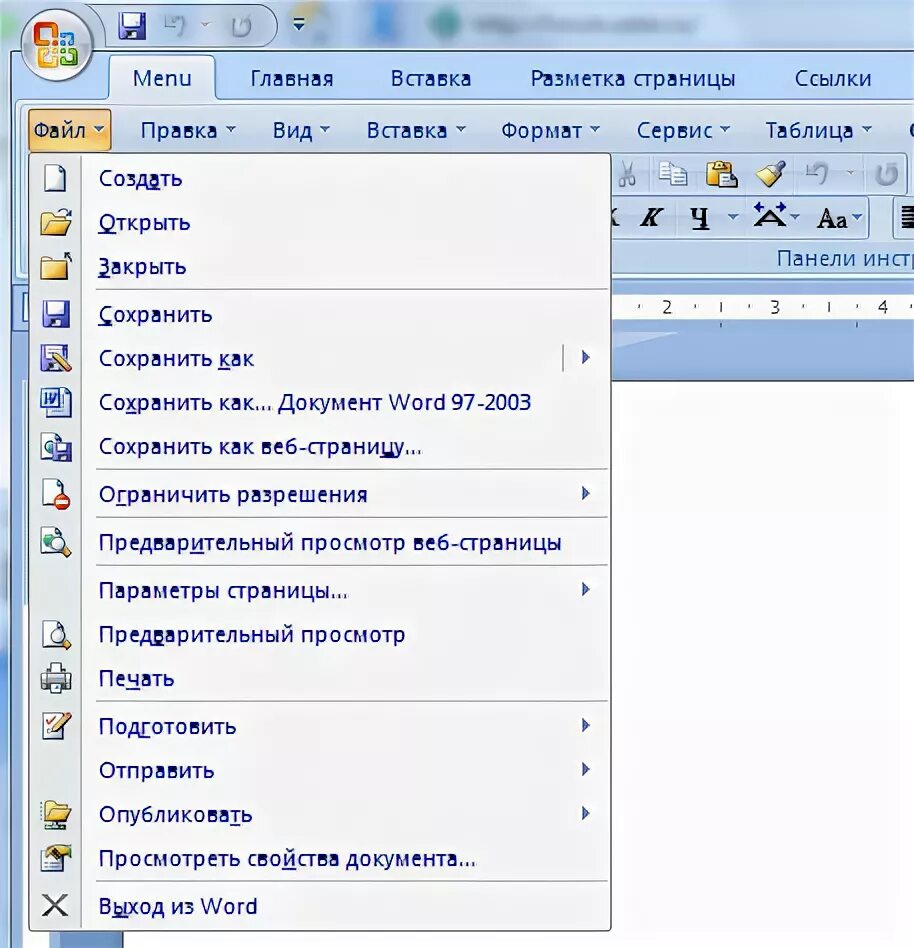This screenshot has width=914, height=948.
Task: Toggle underline formatting with the Ч icon
Action: point(700,216)
